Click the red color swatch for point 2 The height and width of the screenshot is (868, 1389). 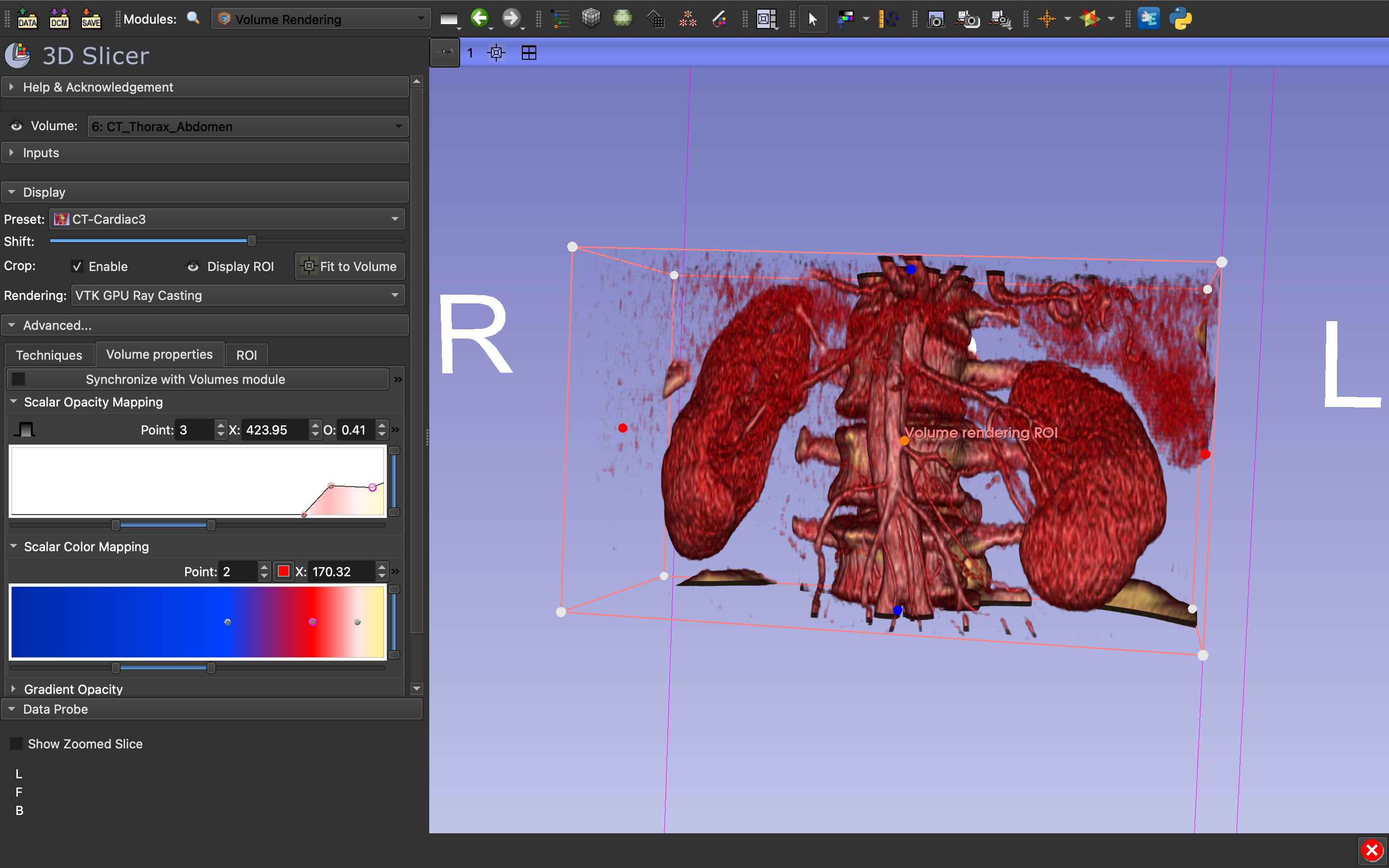click(283, 571)
